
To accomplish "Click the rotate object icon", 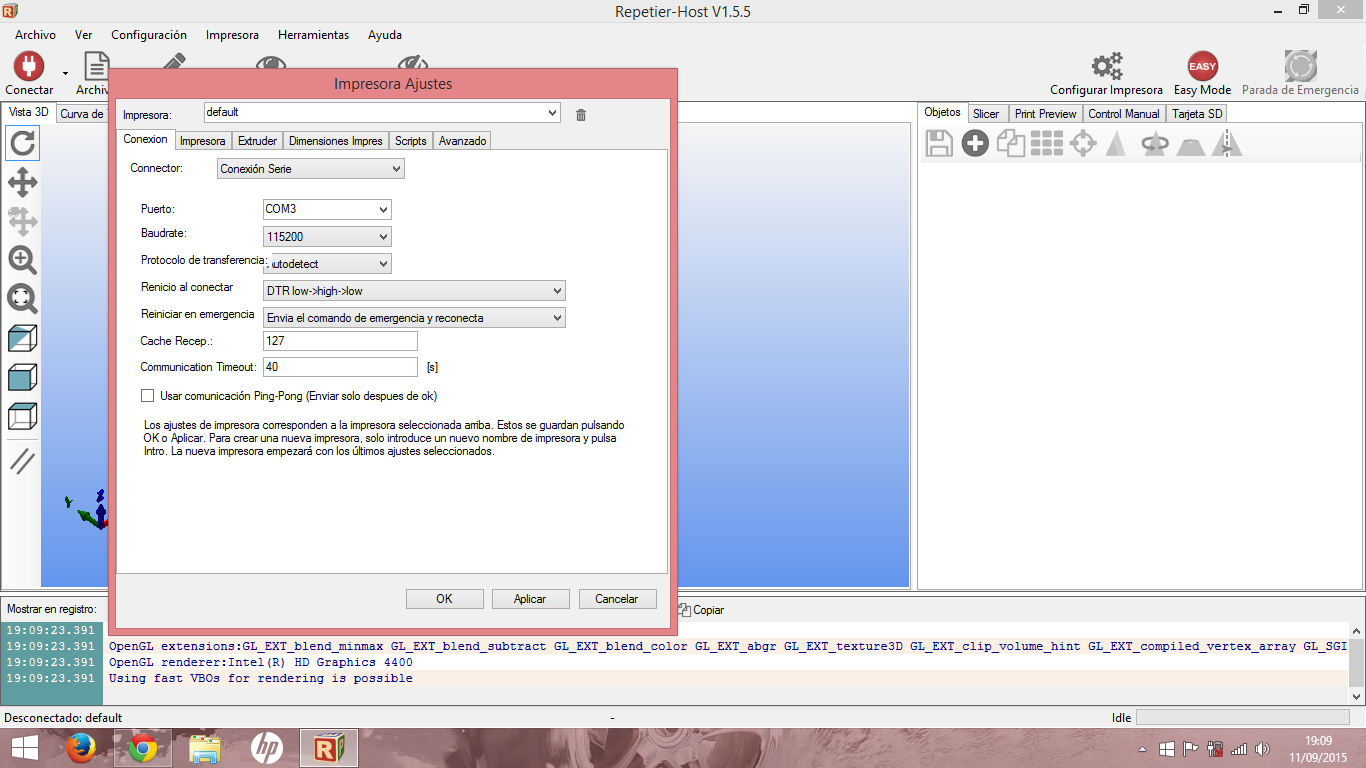I will [x=1155, y=144].
